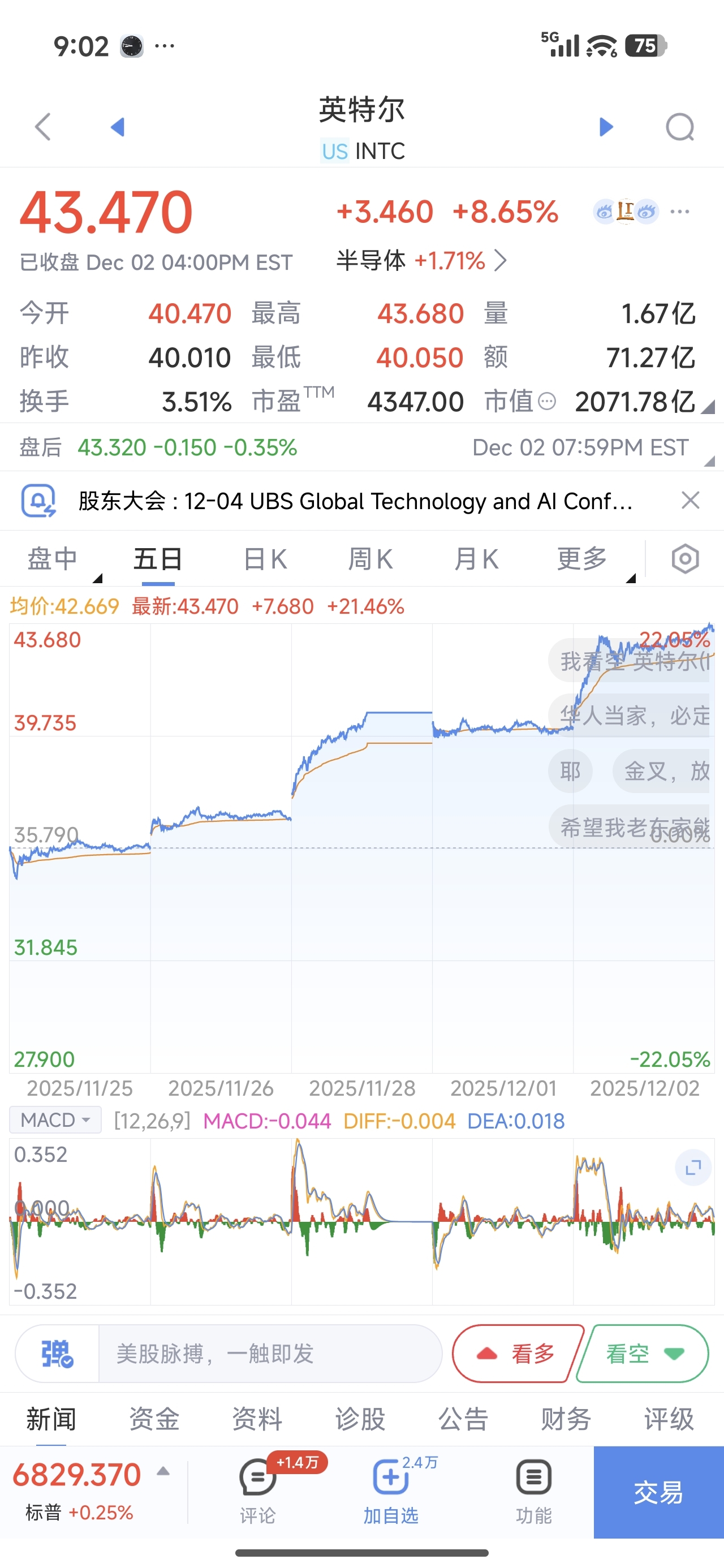The width and height of the screenshot is (724, 1568).
Task: Open the MACD indicator dropdown
Action: pyautogui.click(x=55, y=1120)
